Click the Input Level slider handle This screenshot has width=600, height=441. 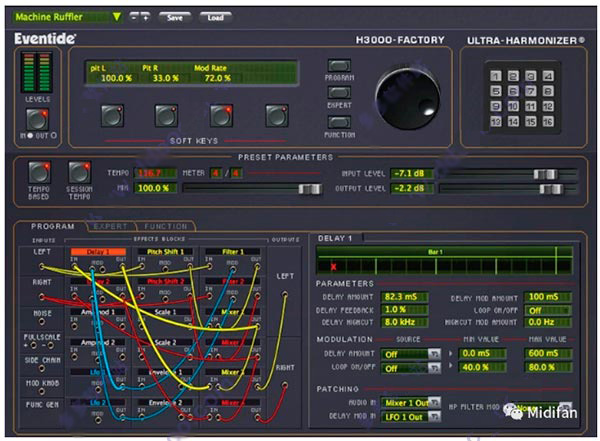545,174
